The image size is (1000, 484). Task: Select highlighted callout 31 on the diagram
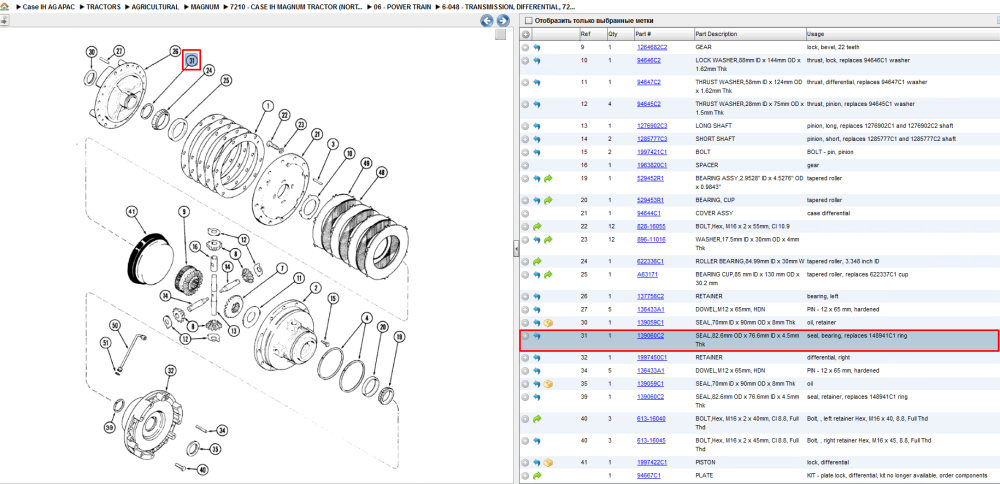[192, 61]
